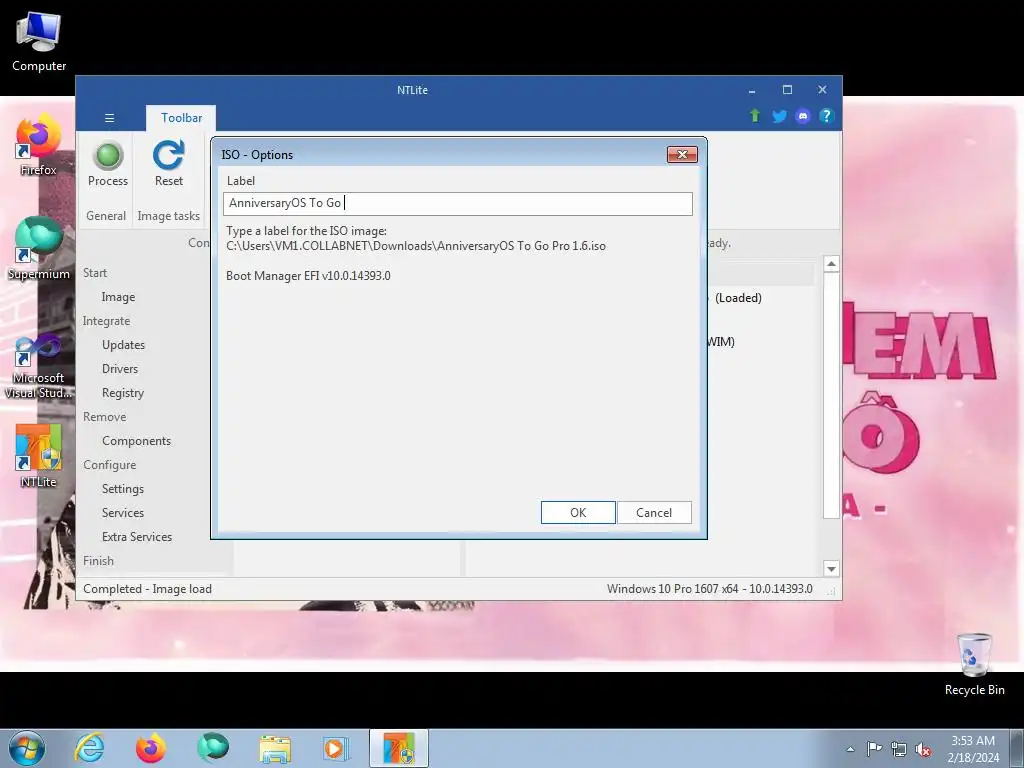This screenshot has width=1024, height=768.
Task: Open the Updates page in sidebar
Action: coord(123,345)
